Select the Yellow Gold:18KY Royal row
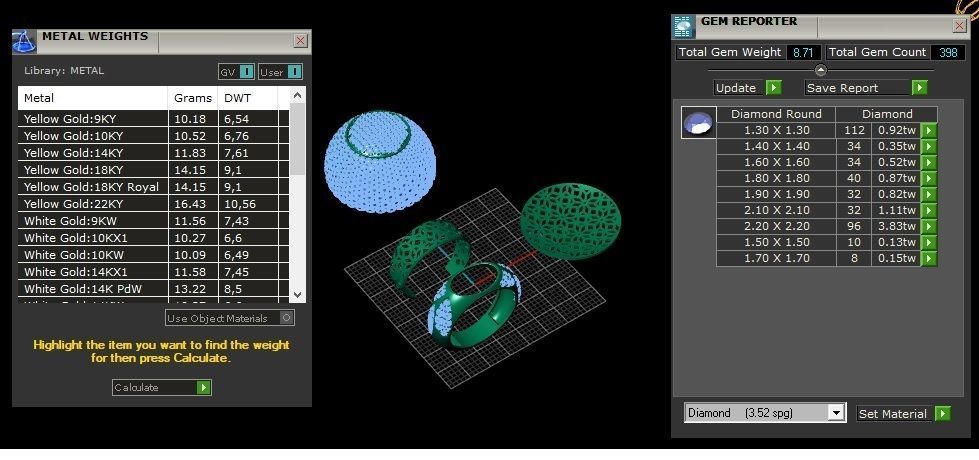The height and width of the screenshot is (460, 979). 154,187
